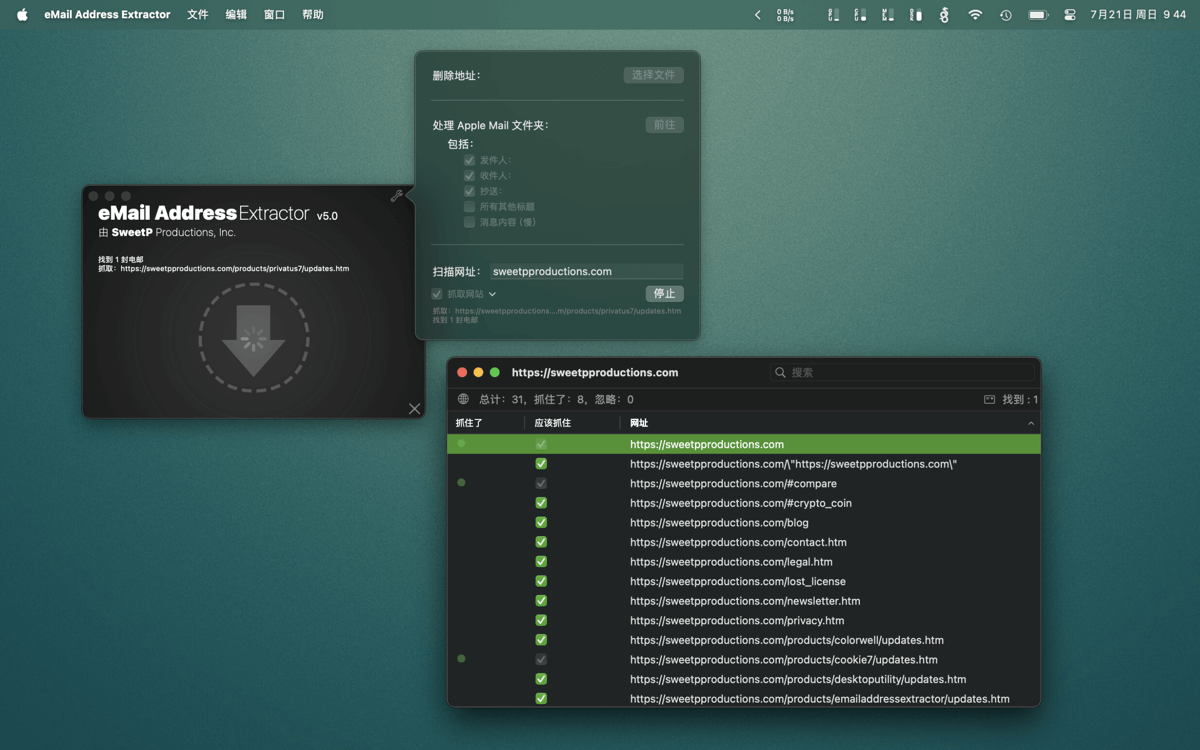Click the green crawled dot on the #compare row
Viewport: 1200px width, 750px height.
(x=461, y=483)
